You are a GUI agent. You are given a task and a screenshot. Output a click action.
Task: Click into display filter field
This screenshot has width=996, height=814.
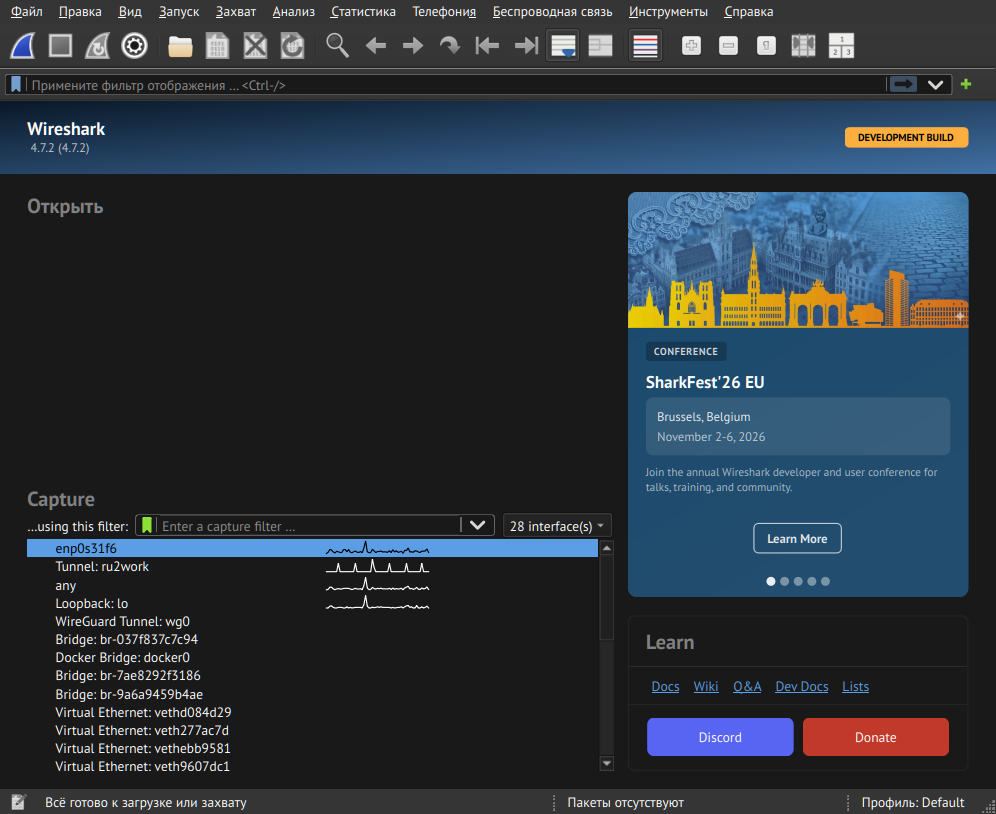pos(457,85)
